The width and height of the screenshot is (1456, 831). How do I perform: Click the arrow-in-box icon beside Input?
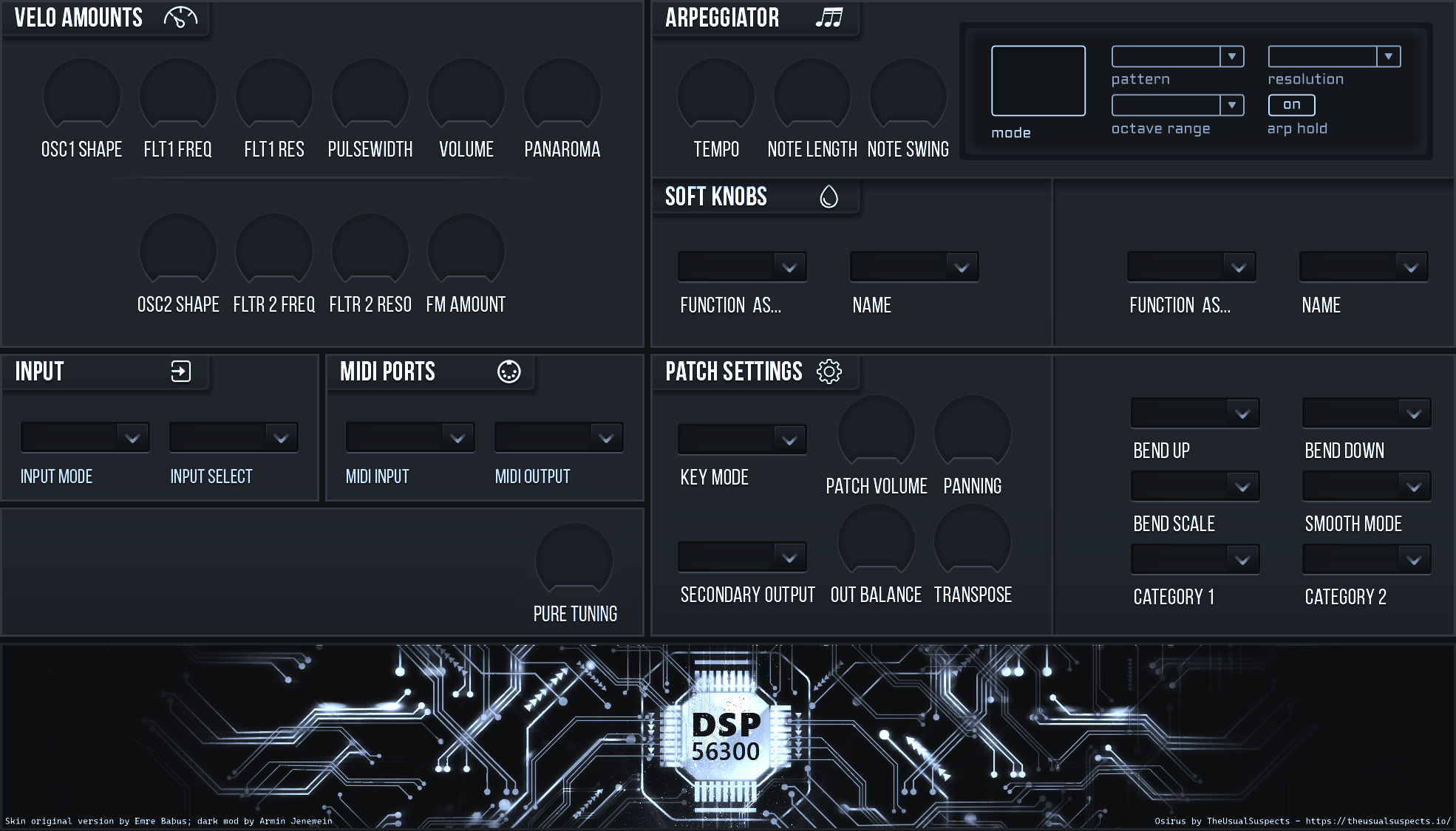tap(181, 371)
